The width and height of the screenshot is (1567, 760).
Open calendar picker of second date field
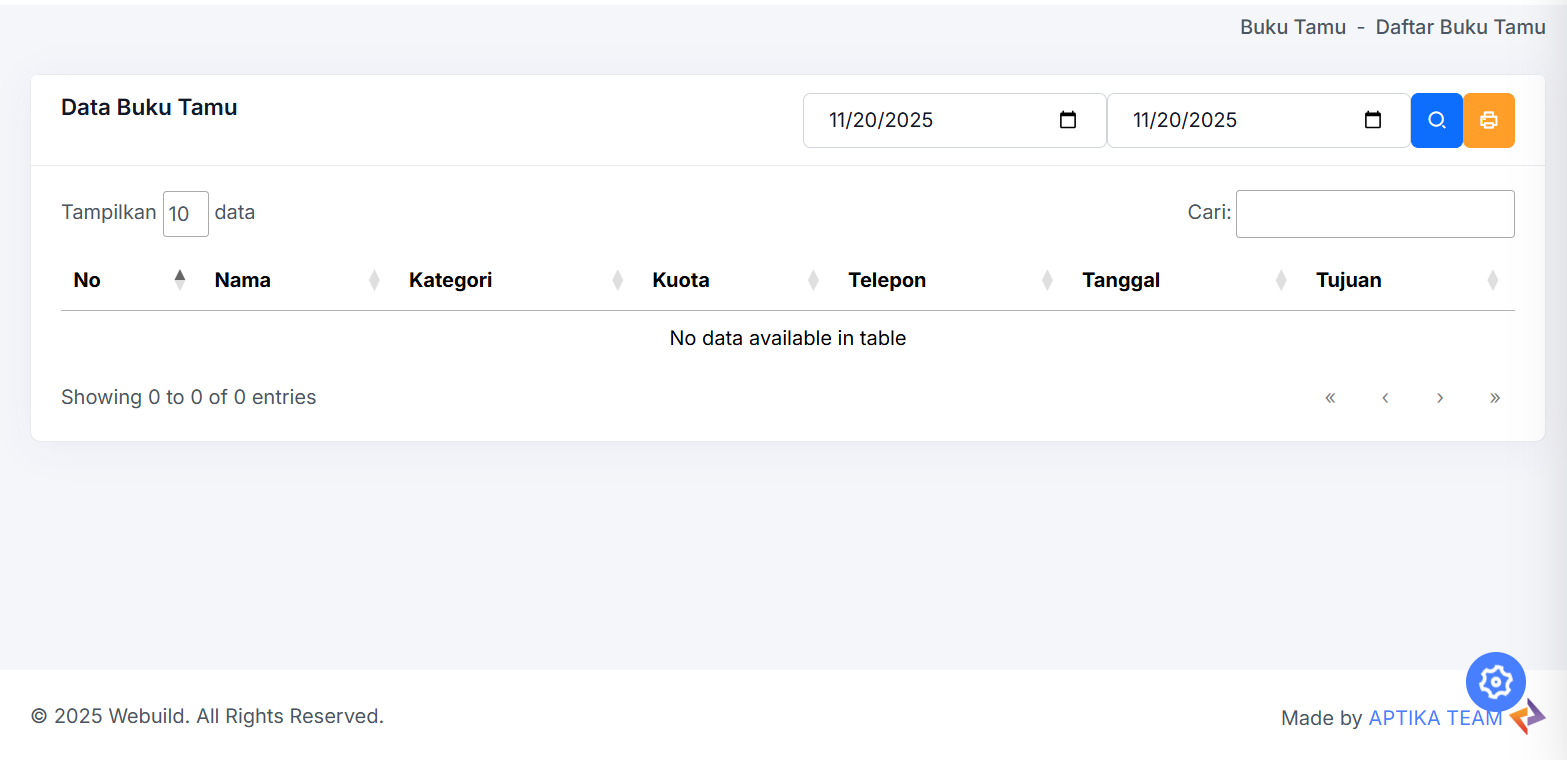click(1373, 120)
